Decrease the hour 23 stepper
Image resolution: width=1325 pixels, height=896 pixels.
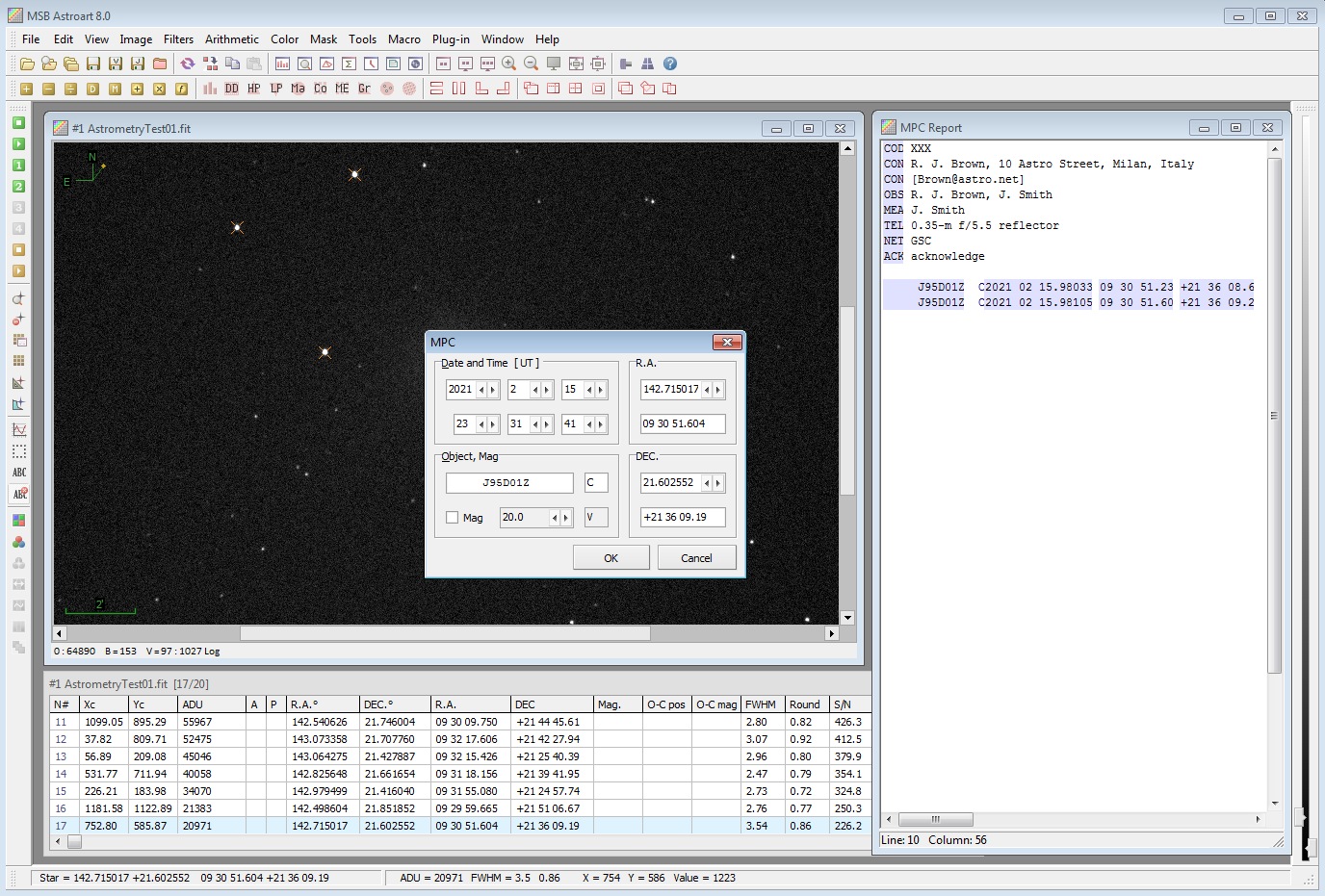click(x=481, y=424)
